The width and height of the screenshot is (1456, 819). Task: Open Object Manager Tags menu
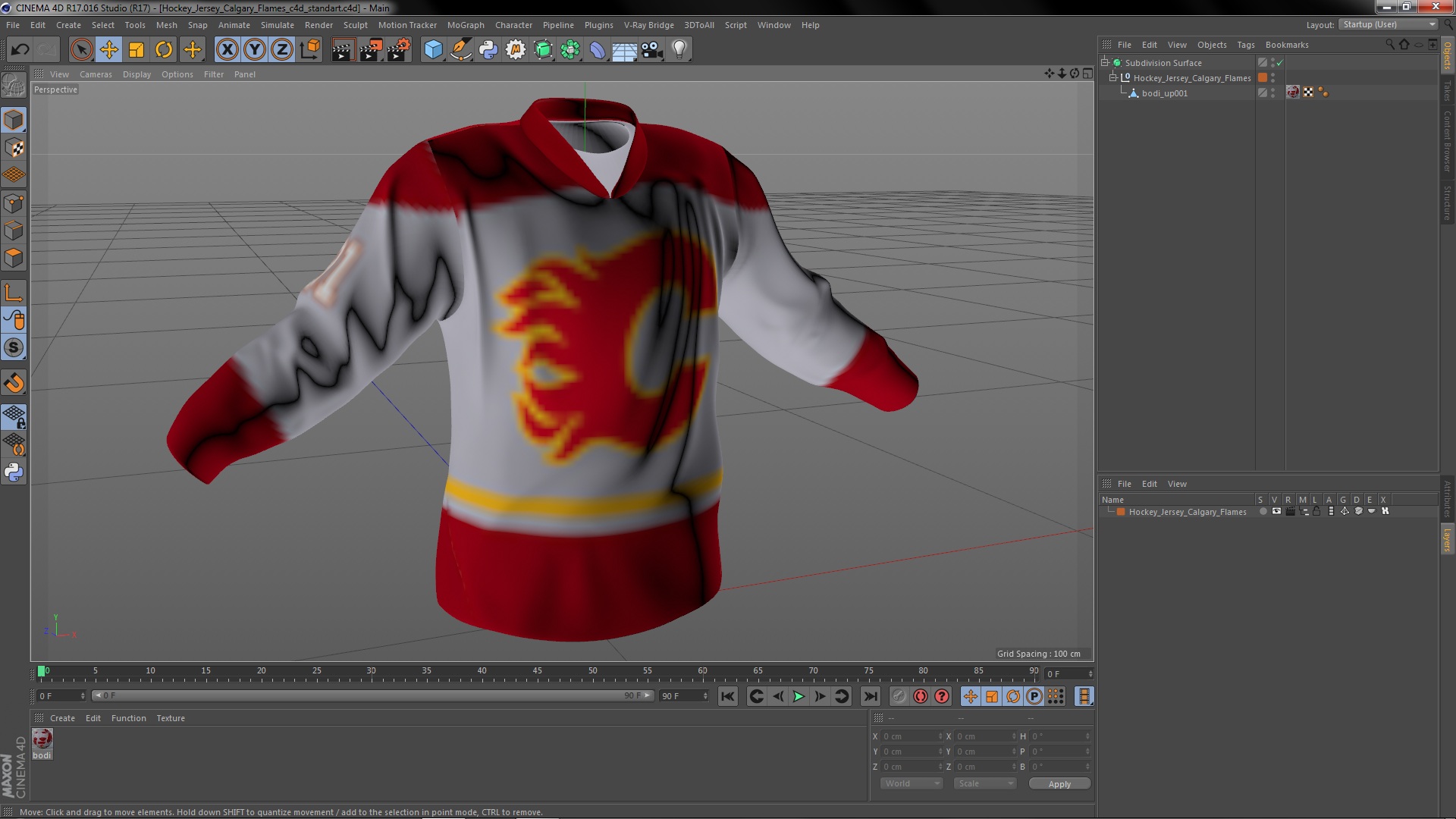tap(1245, 45)
